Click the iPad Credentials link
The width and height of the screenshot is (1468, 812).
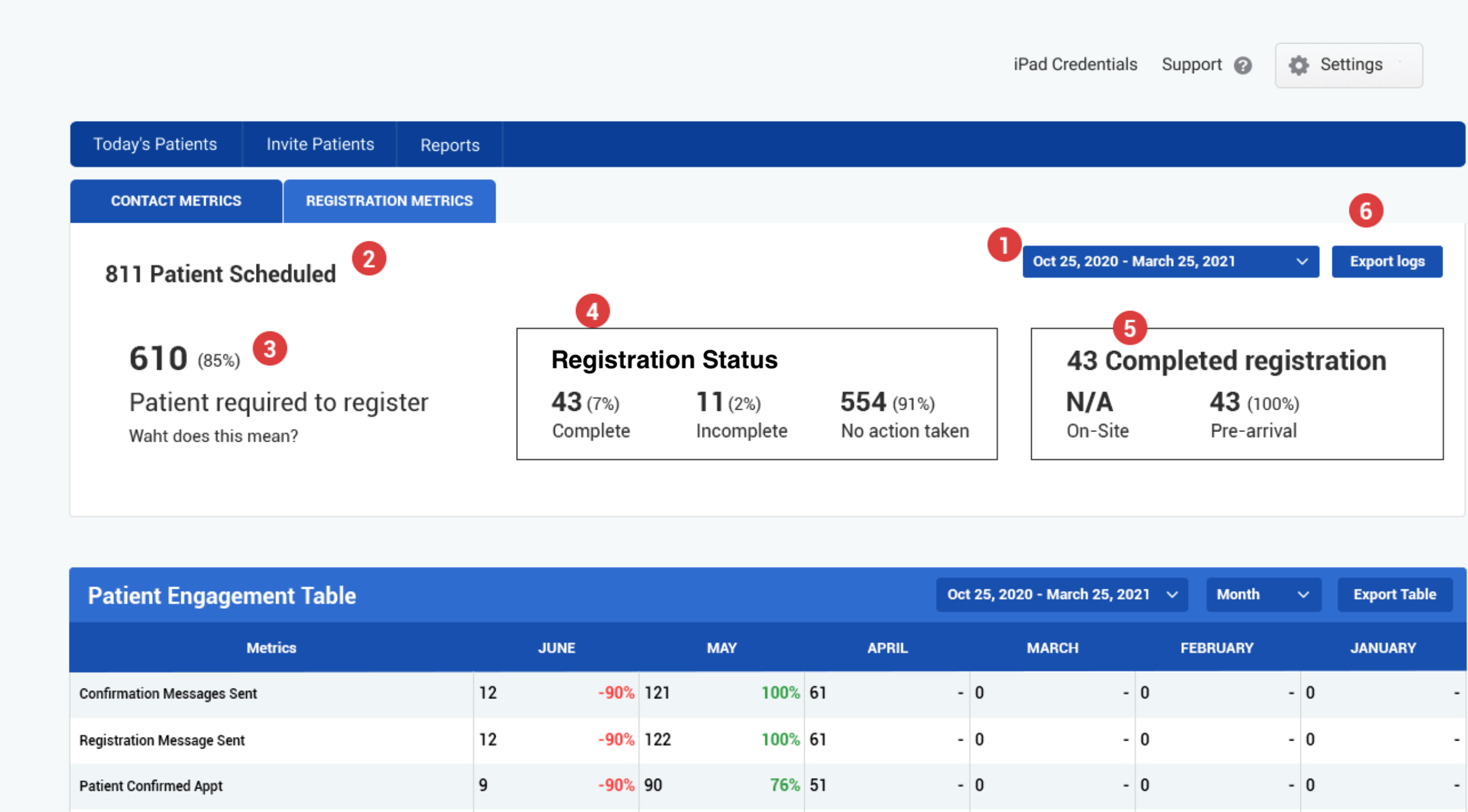point(1075,64)
